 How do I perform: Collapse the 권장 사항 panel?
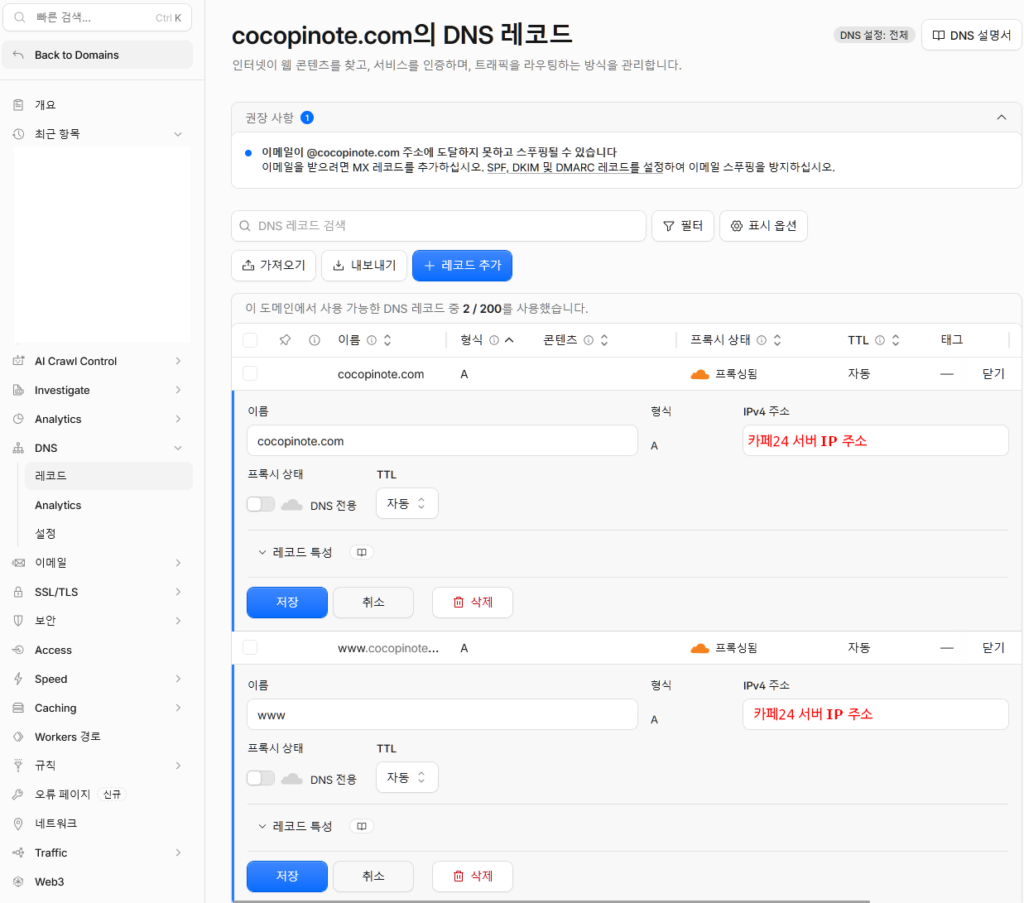pyautogui.click(x=1001, y=118)
